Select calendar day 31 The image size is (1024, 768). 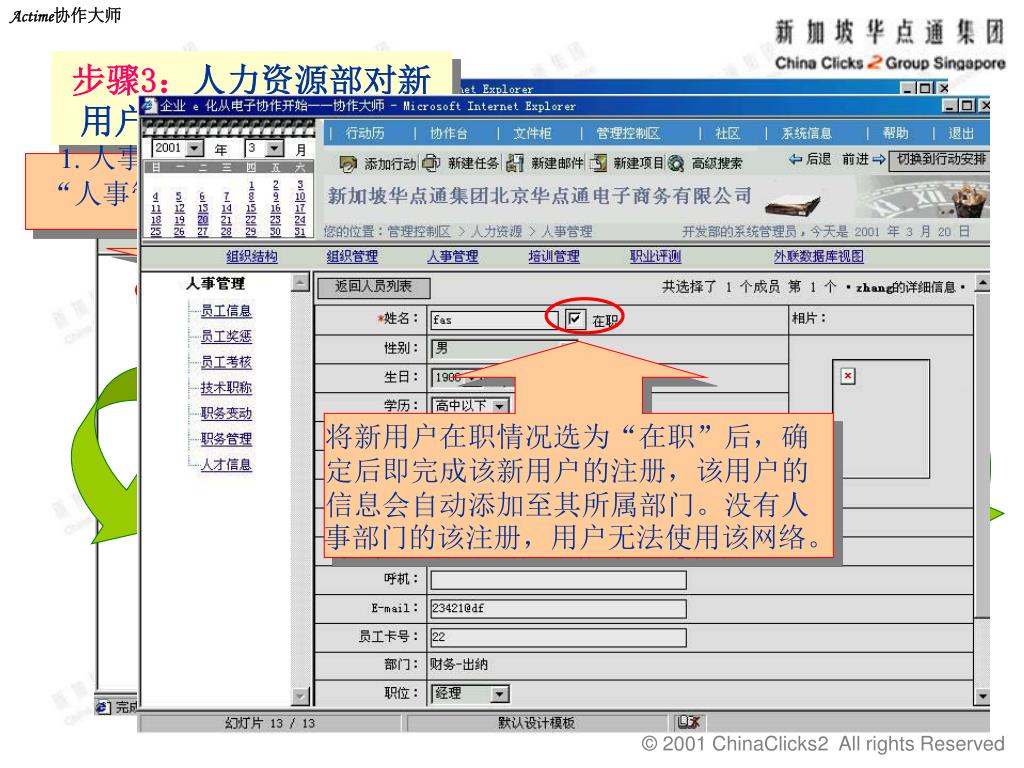pyautogui.click(x=300, y=231)
